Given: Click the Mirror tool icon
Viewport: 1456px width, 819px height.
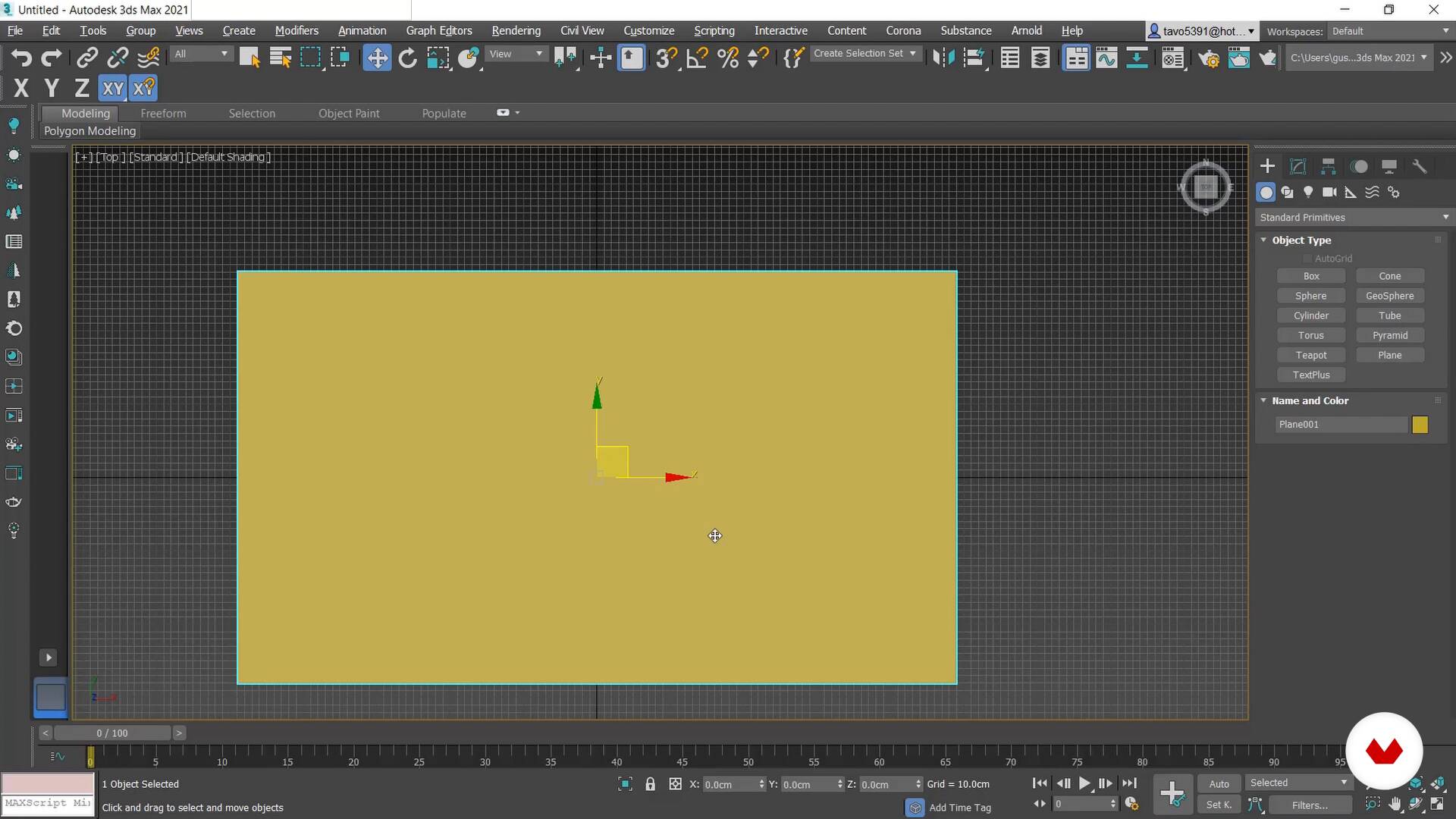Looking at the screenshot, I should click(943, 58).
